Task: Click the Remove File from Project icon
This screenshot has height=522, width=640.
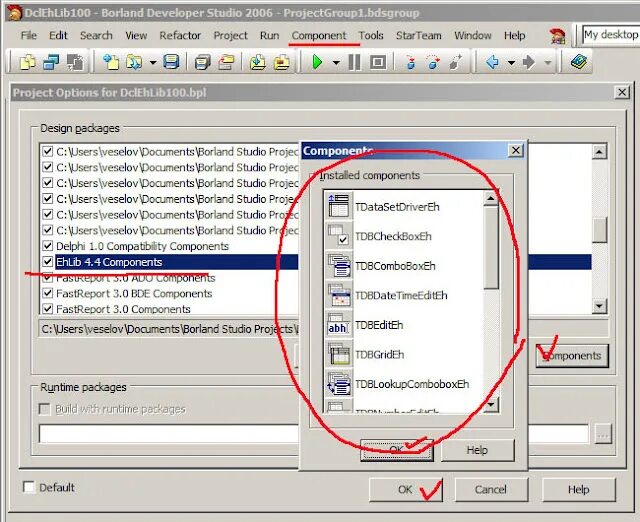Action: coord(281,62)
